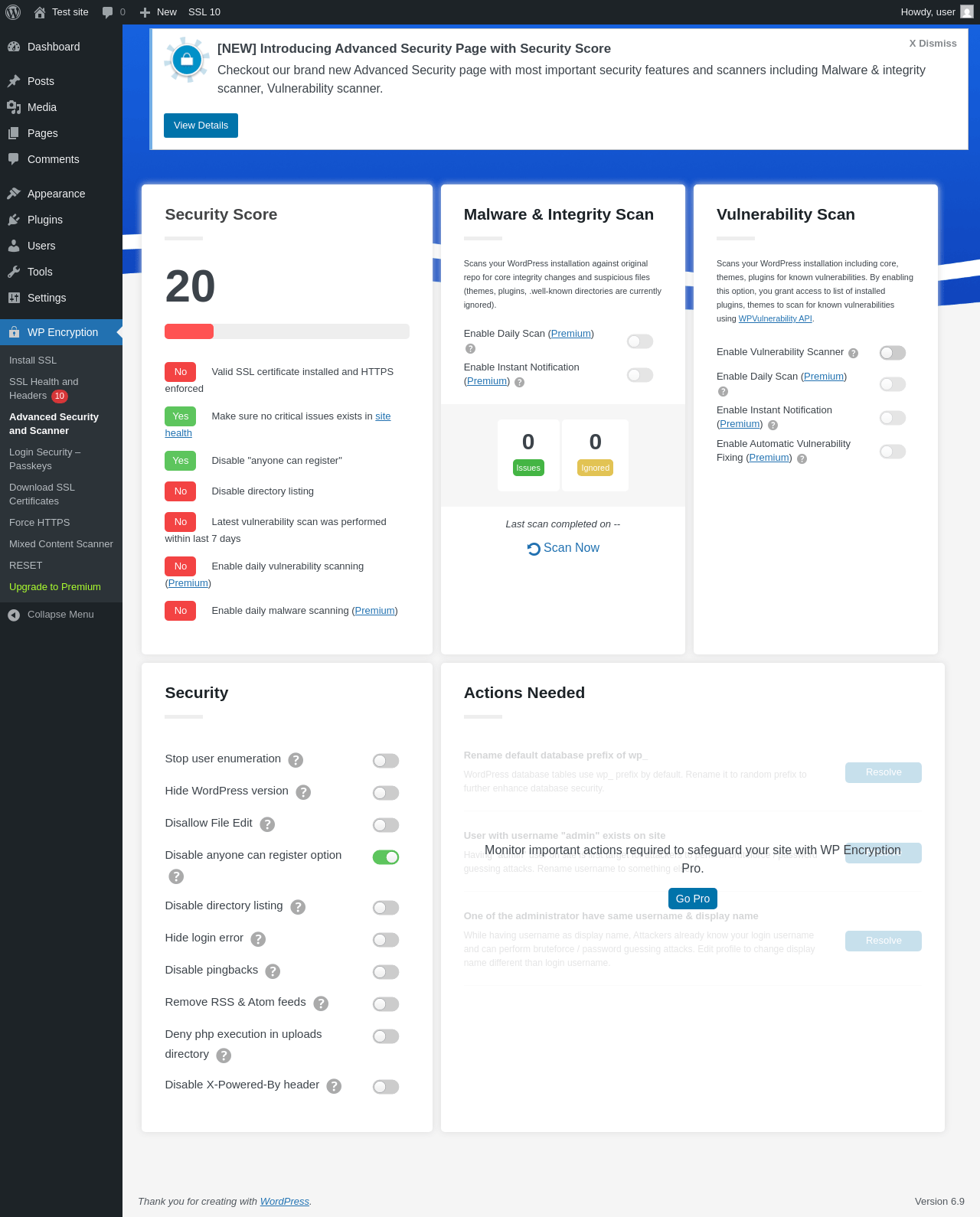The image size is (980, 1217).
Task: Click SSL 10 in the admin bar
Action: point(204,12)
